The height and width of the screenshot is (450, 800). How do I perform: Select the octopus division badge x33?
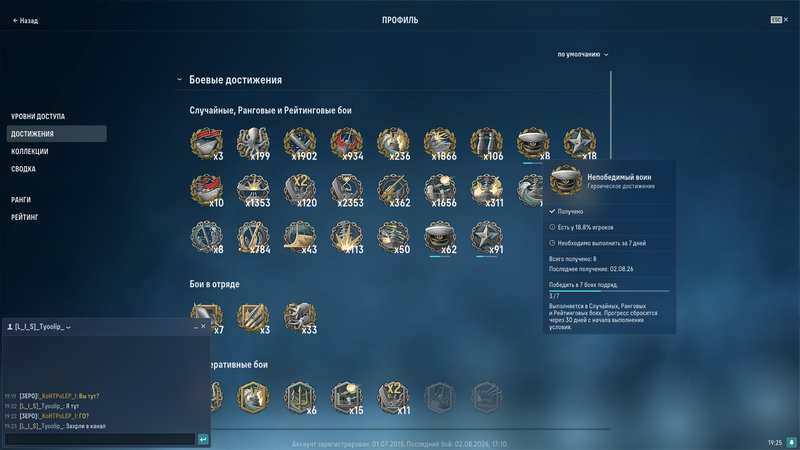coord(300,318)
